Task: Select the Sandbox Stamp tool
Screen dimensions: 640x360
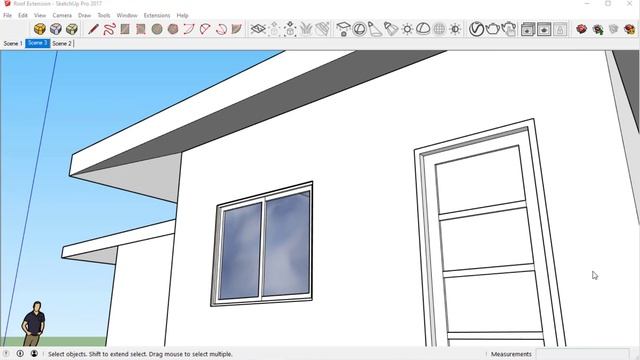Action: (306, 29)
